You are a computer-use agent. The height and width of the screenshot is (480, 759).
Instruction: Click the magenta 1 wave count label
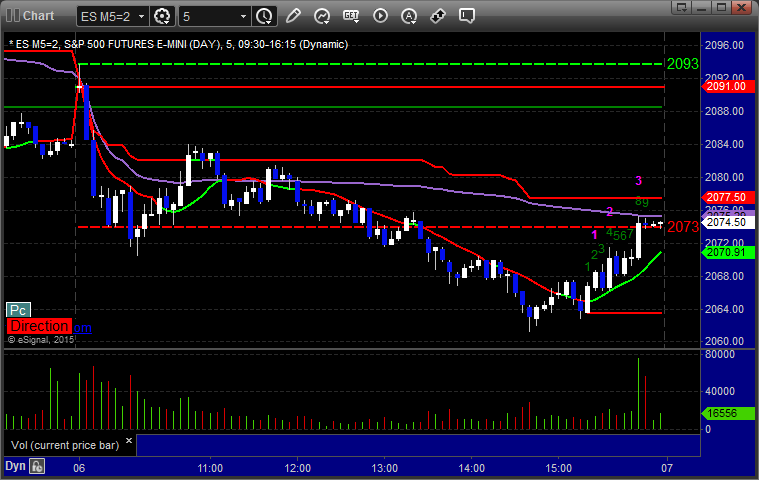click(594, 235)
